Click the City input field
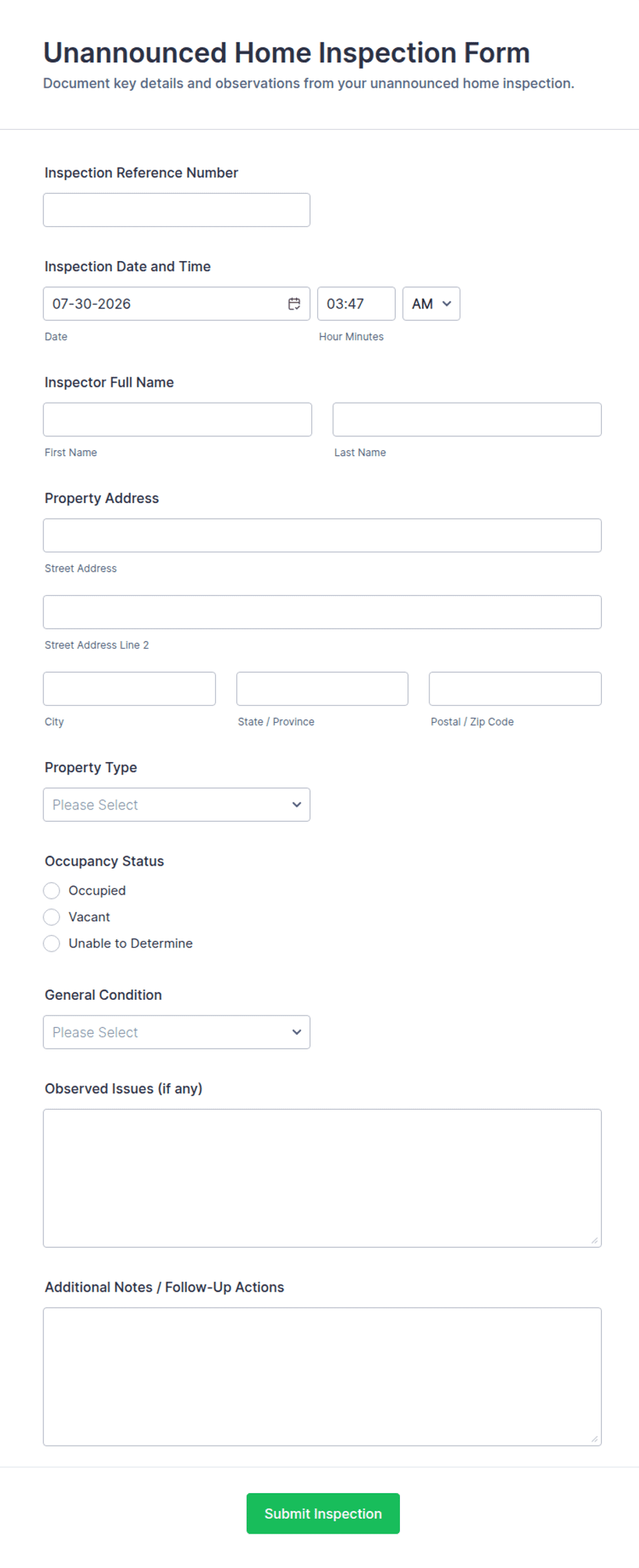 pyautogui.click(x=129, y=688)
